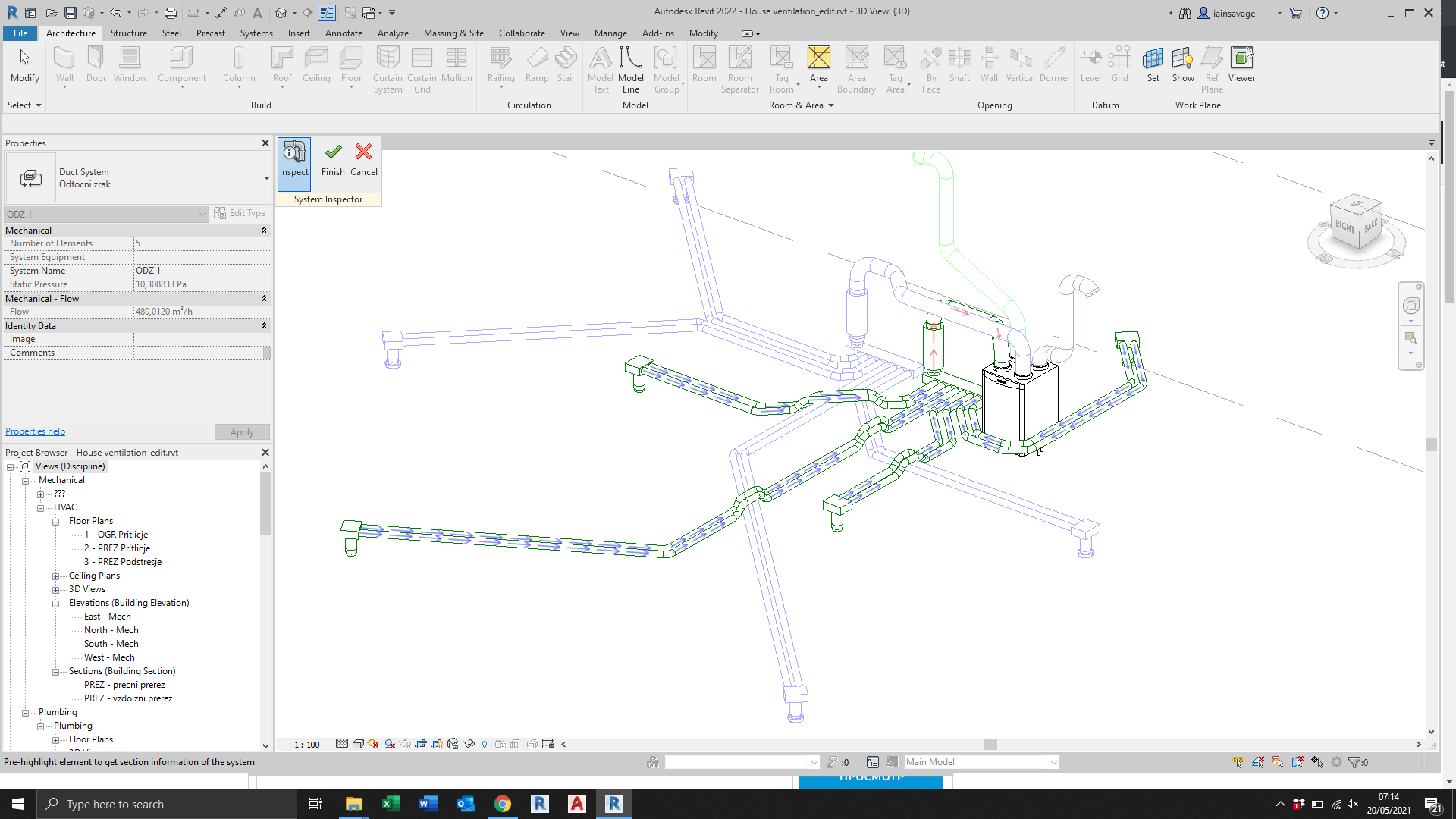
Task: Toggle Sun Path off icon
Action: pos(373,744)
